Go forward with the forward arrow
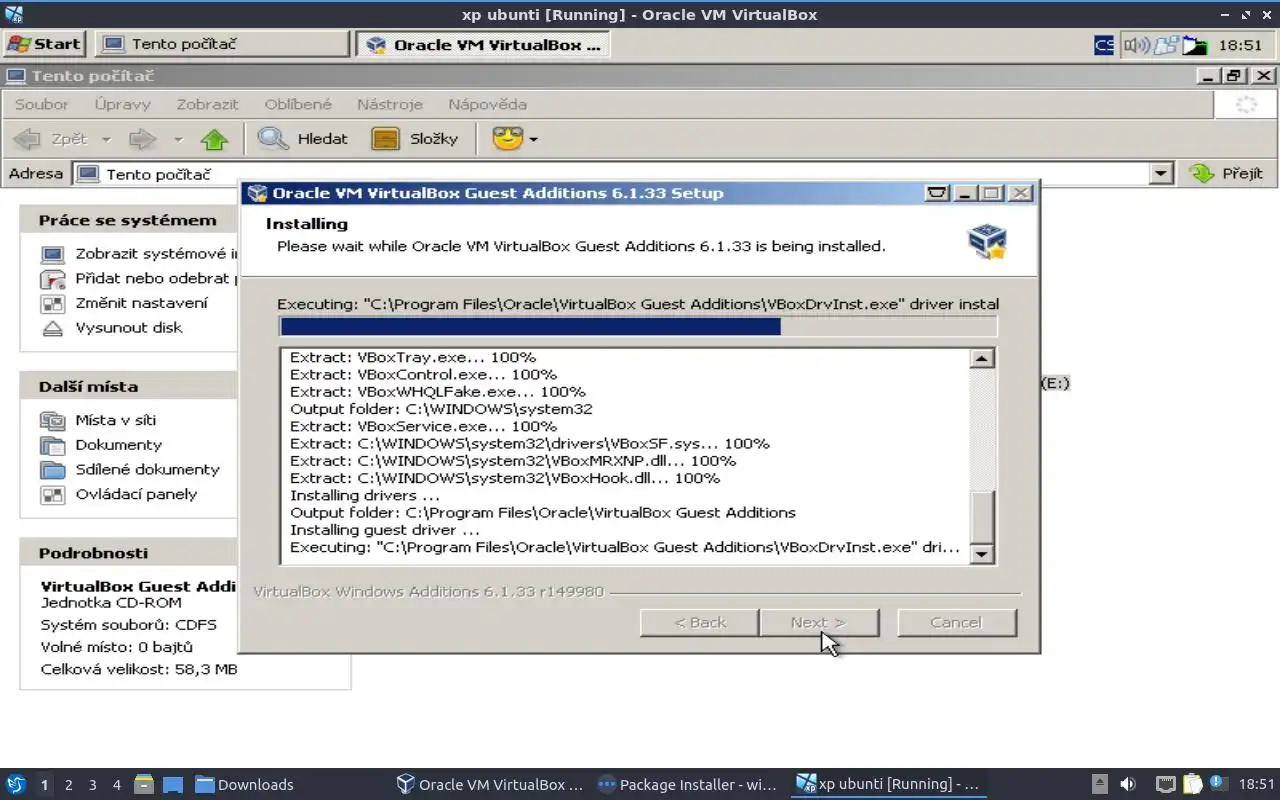The width and height of the screenshot is (1280, 800). (x=144, y=139)
